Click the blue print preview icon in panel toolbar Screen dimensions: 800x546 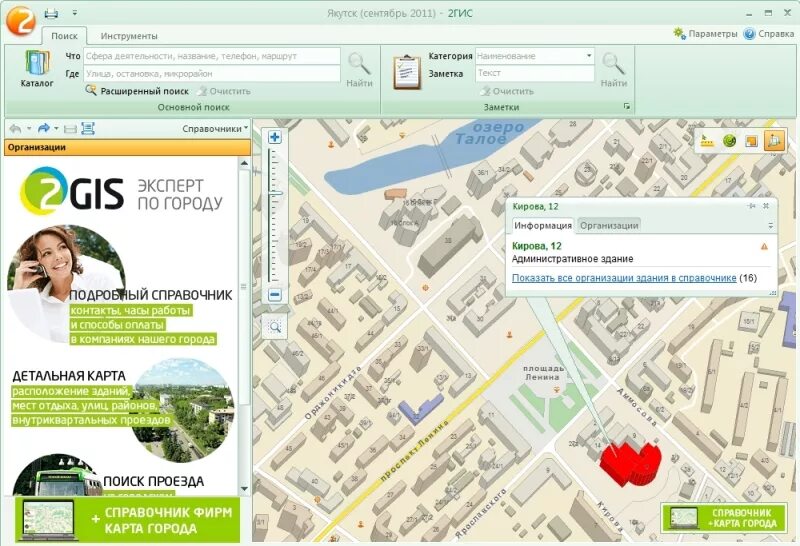tap(88, 129)
